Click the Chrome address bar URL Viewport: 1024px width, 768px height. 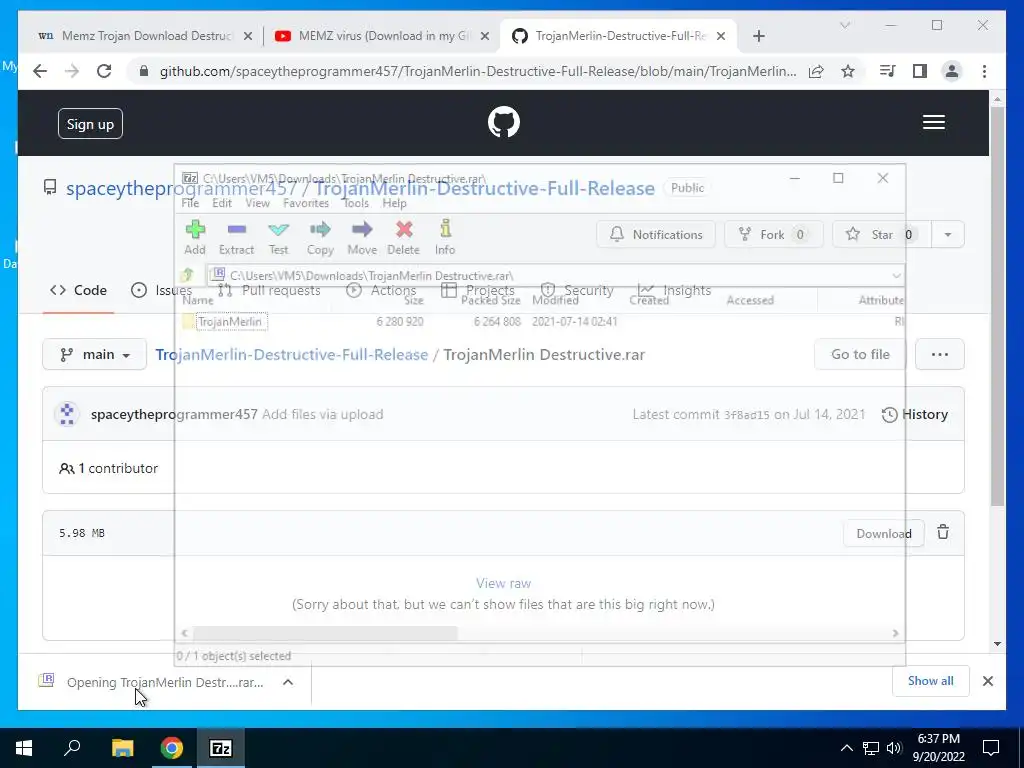(x=478, y=71)
